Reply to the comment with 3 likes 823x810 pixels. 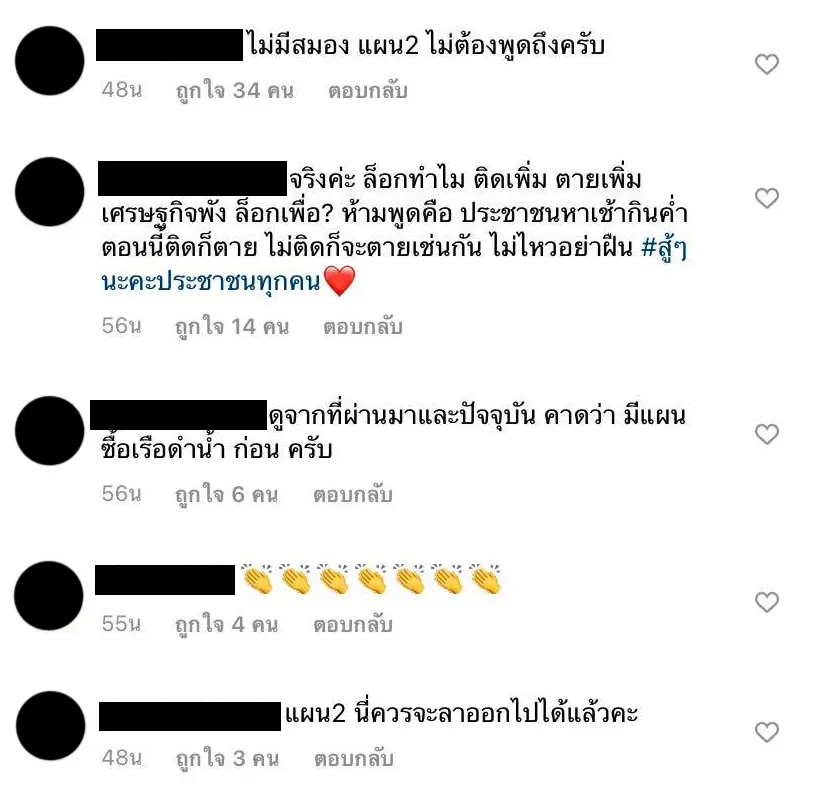[354, 759]
